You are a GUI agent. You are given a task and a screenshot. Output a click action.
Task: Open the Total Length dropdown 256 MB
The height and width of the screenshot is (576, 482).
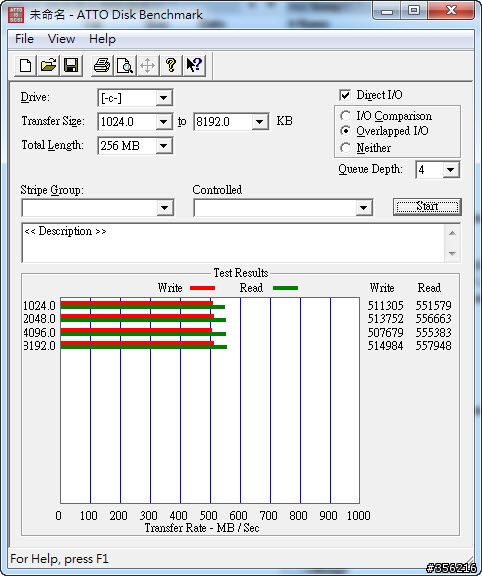pyautogui.click(x=163, y=146)
